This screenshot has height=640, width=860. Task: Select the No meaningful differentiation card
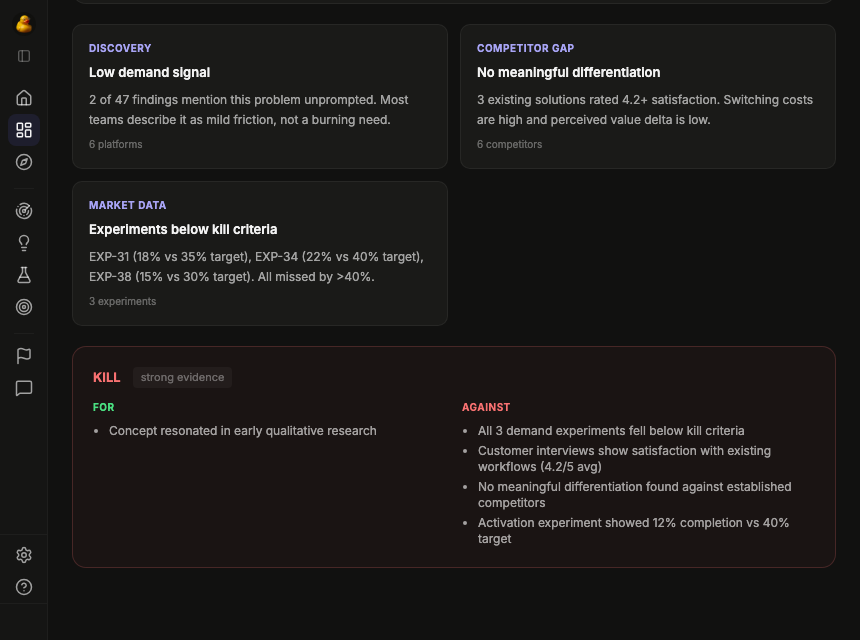click(647, 96)
